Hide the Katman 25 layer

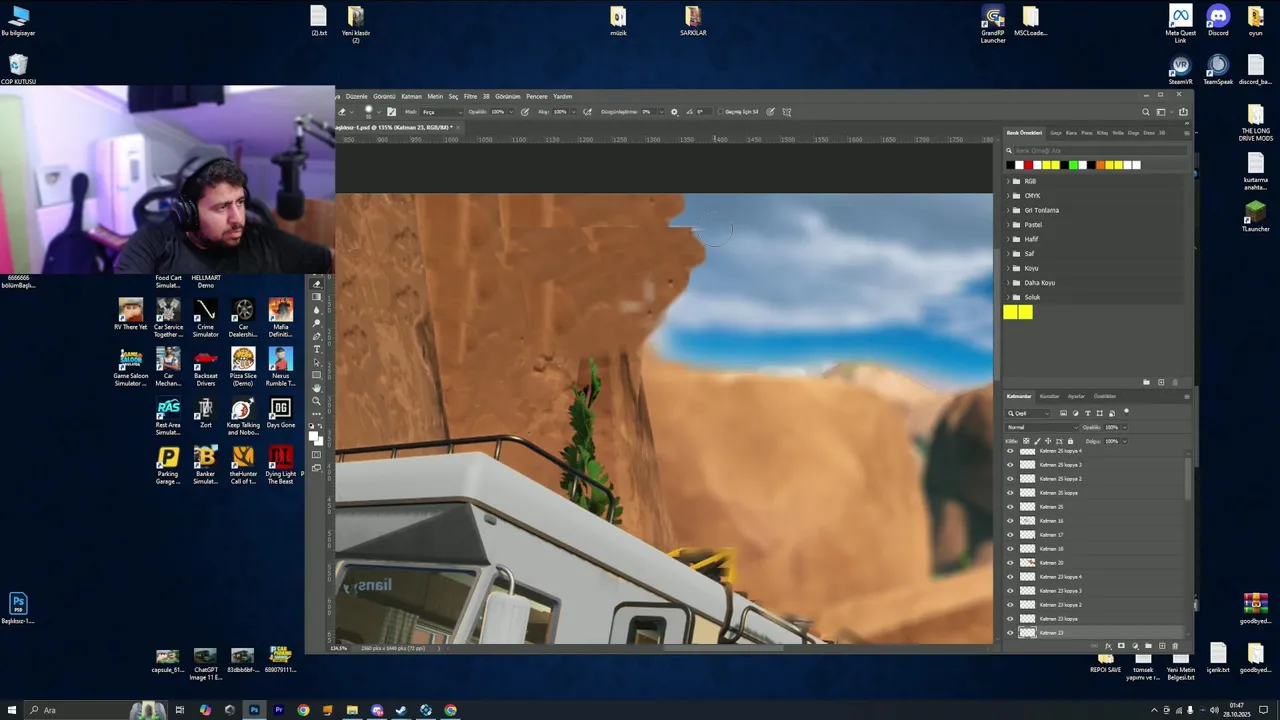(x=1010, y=507)
